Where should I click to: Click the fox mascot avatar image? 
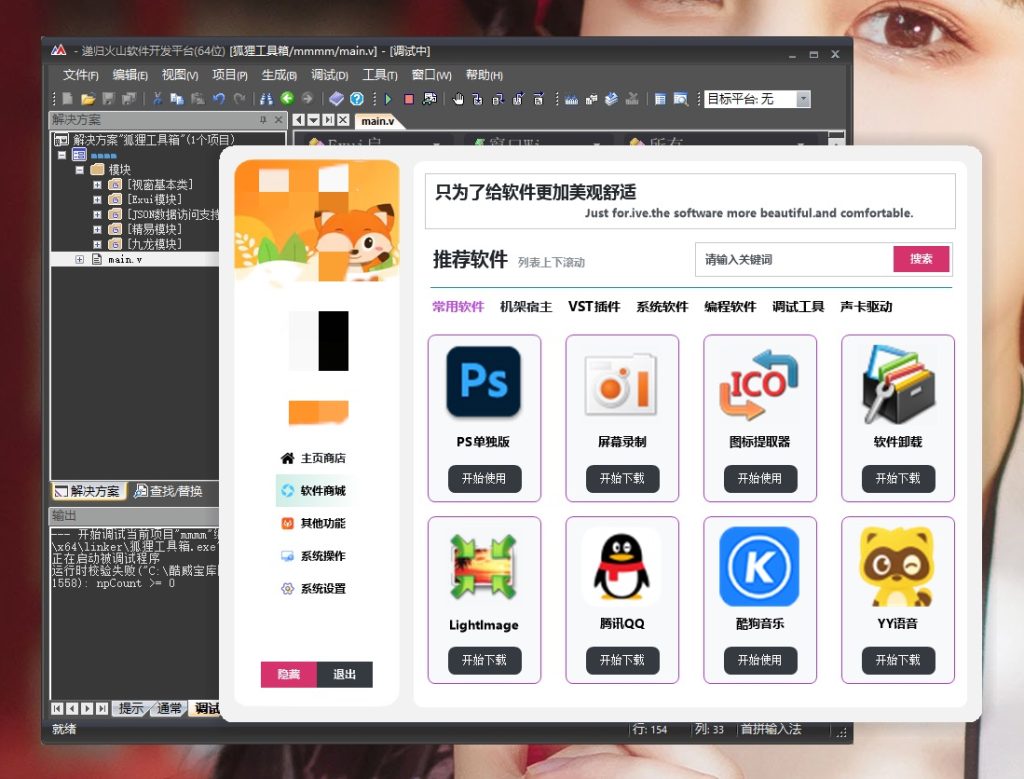click(317, 221)
